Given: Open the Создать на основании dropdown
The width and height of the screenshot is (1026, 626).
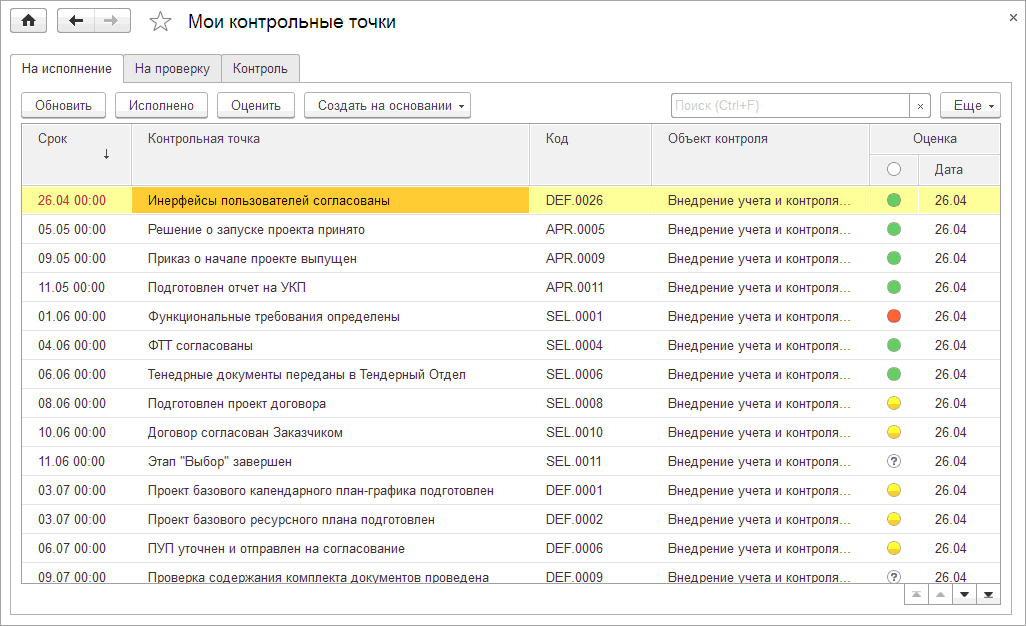Looking at the screenshot, I should coord(387,105).
